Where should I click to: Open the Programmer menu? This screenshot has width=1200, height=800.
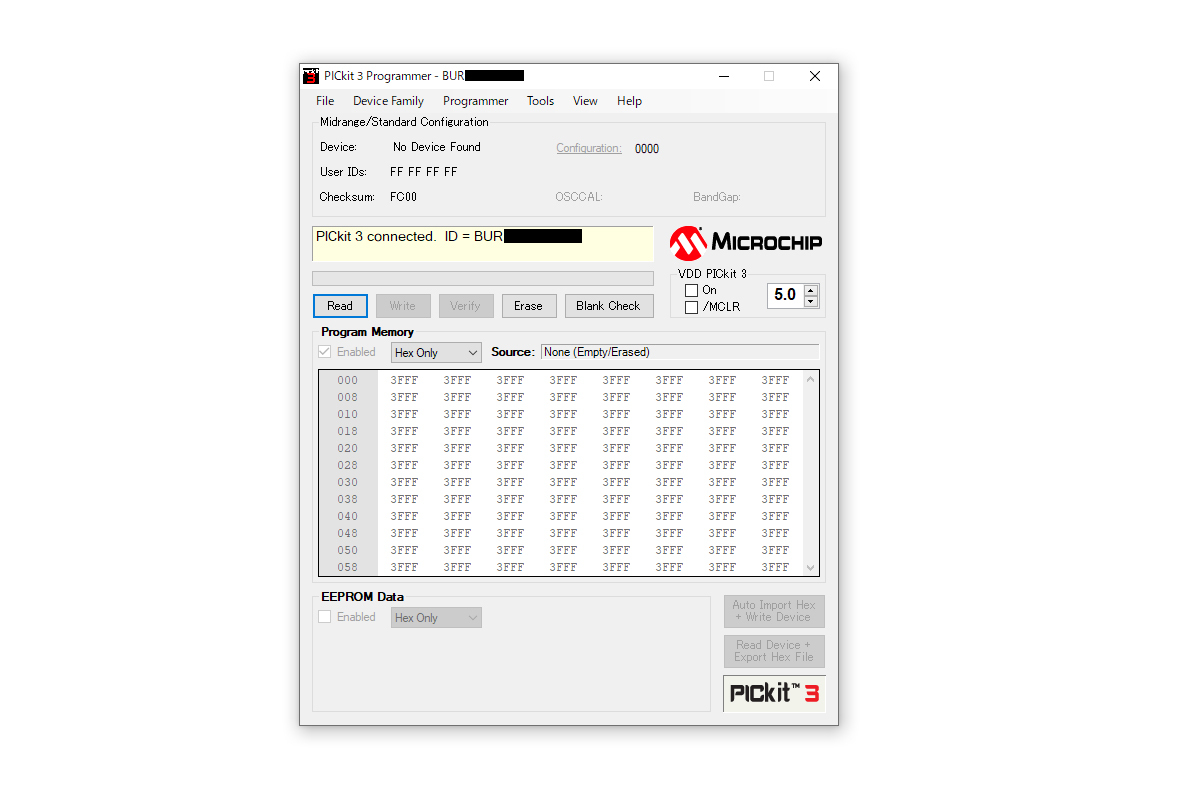point(475,101)
